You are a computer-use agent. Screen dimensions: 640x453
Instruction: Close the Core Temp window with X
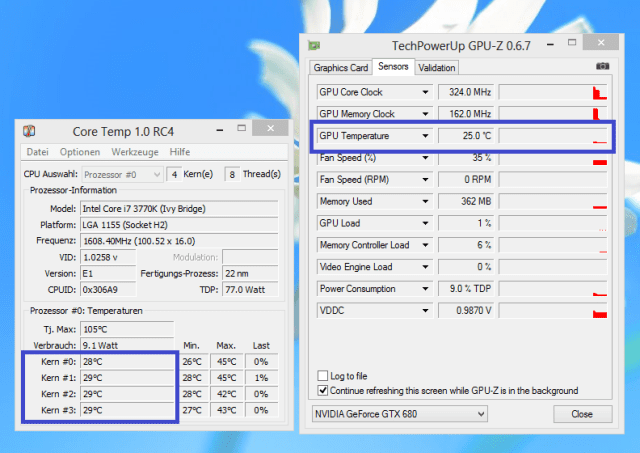coord(270,129)
